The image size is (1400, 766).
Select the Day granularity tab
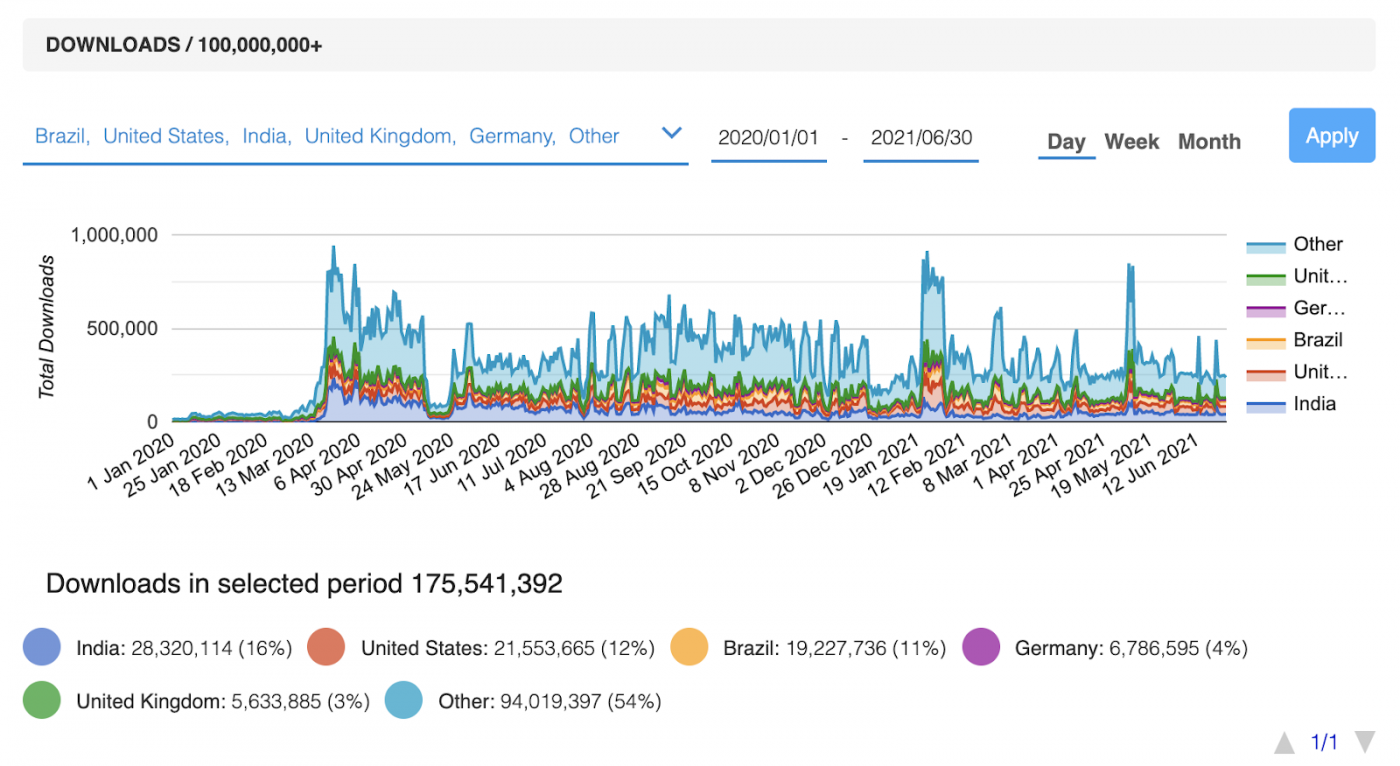pyautogui.click(x=1066, y=142)
